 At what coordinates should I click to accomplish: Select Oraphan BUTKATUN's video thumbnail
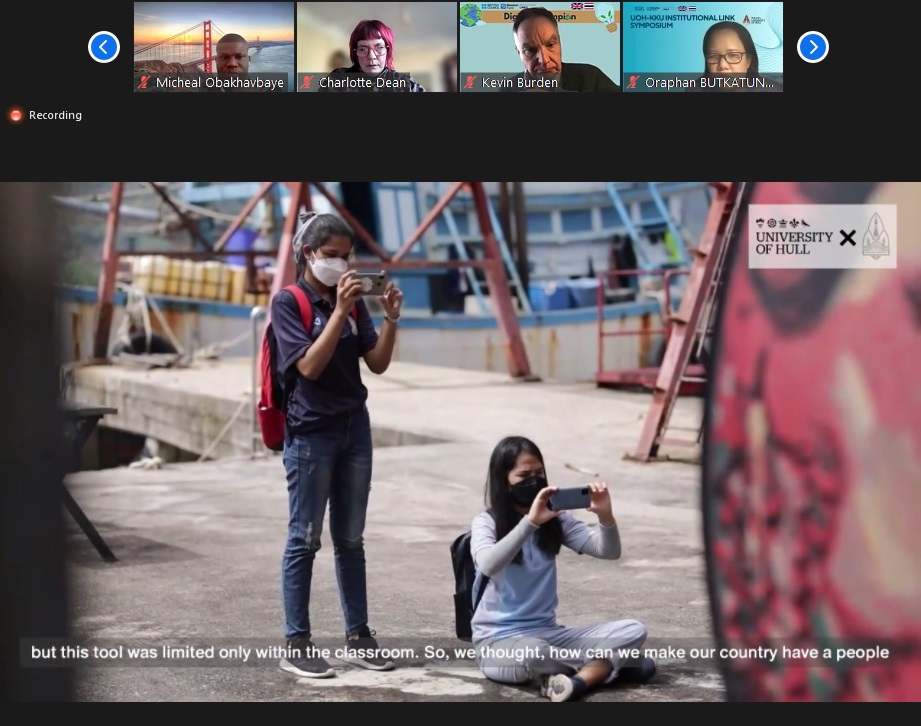pyautogui.click(x=703, y=47)
